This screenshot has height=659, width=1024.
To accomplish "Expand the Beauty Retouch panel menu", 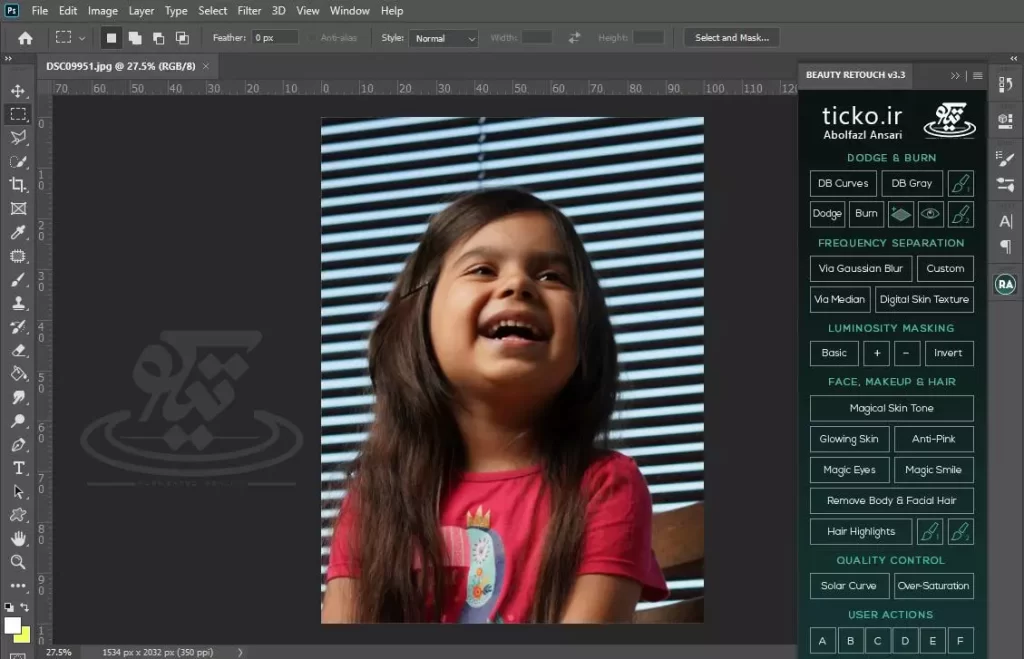I will [x=977, y=75].
